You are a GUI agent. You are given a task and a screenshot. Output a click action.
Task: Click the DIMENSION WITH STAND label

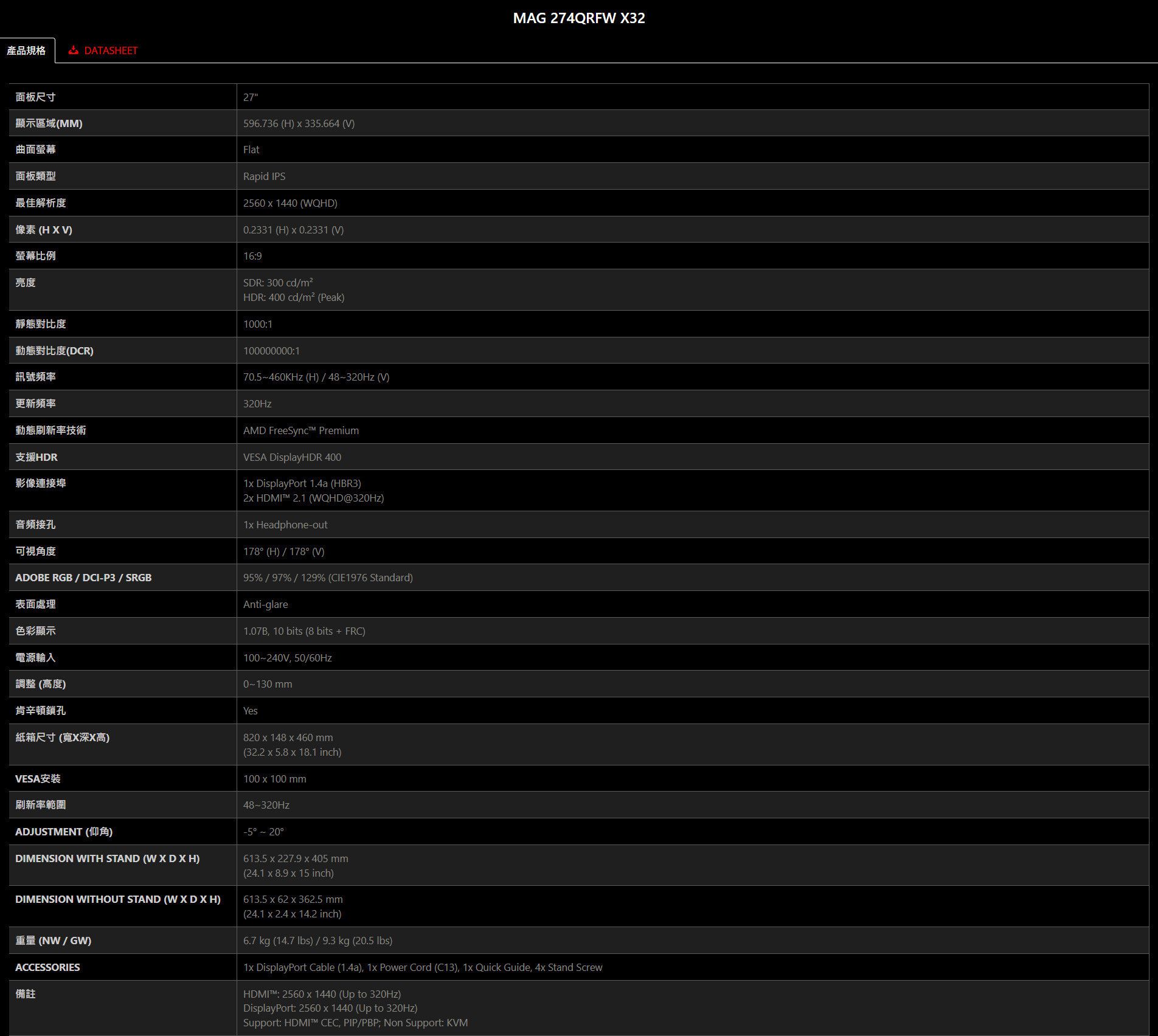coord(107,858)
